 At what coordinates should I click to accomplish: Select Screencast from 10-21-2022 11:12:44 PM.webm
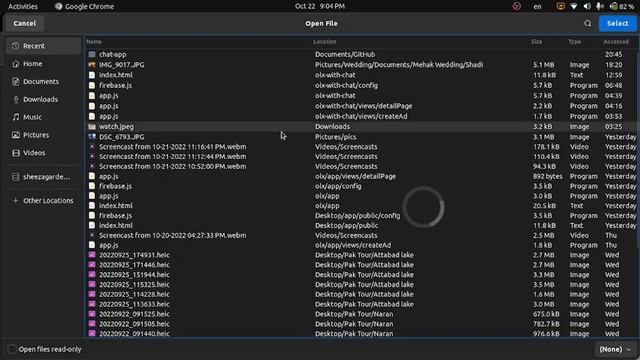coord(361,156)
